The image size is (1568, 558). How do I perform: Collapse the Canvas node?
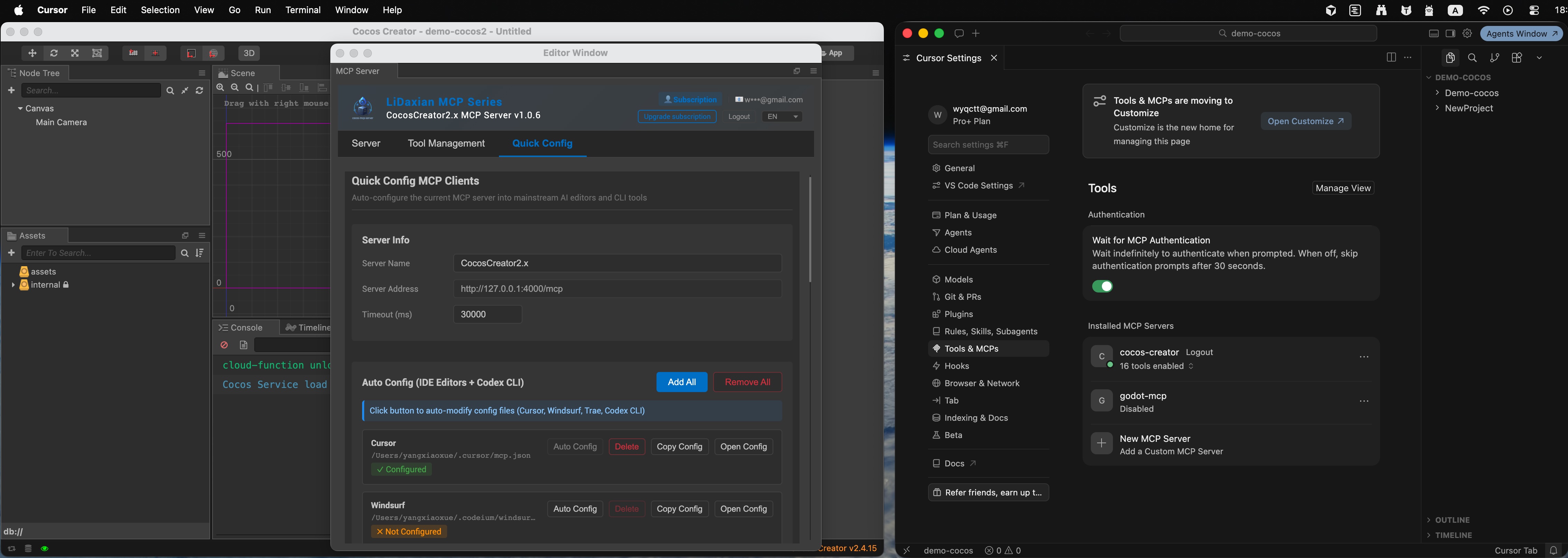coord(20,109)
